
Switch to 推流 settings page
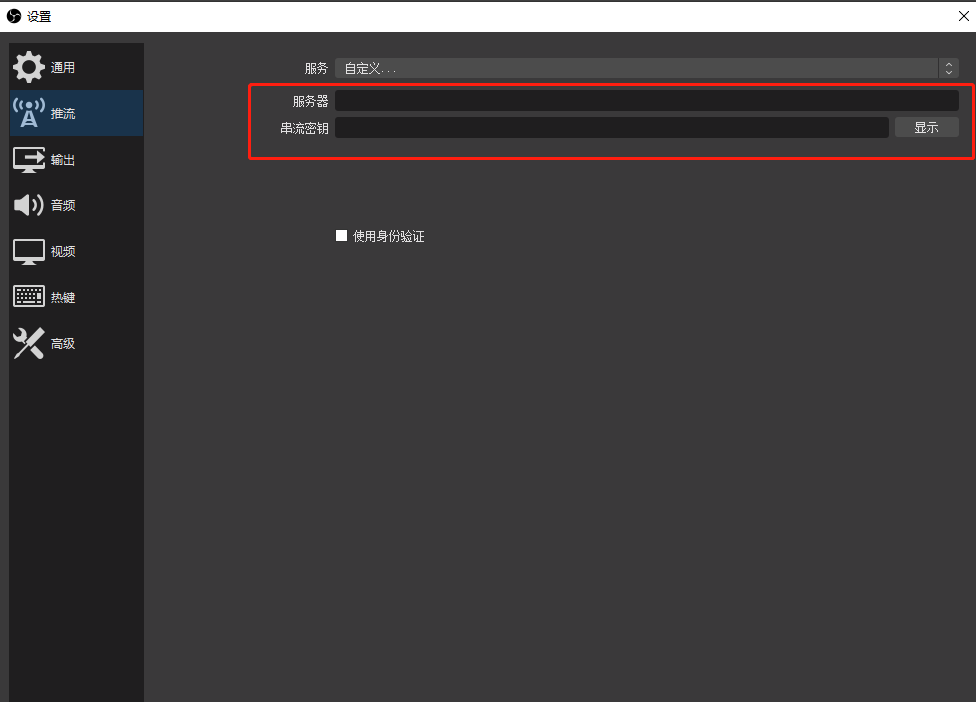[75, 113]
